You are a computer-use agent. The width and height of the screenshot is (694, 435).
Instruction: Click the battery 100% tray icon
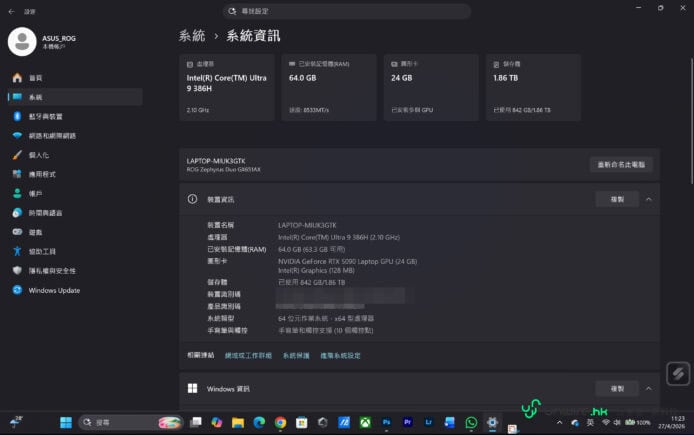coord(637,423)
